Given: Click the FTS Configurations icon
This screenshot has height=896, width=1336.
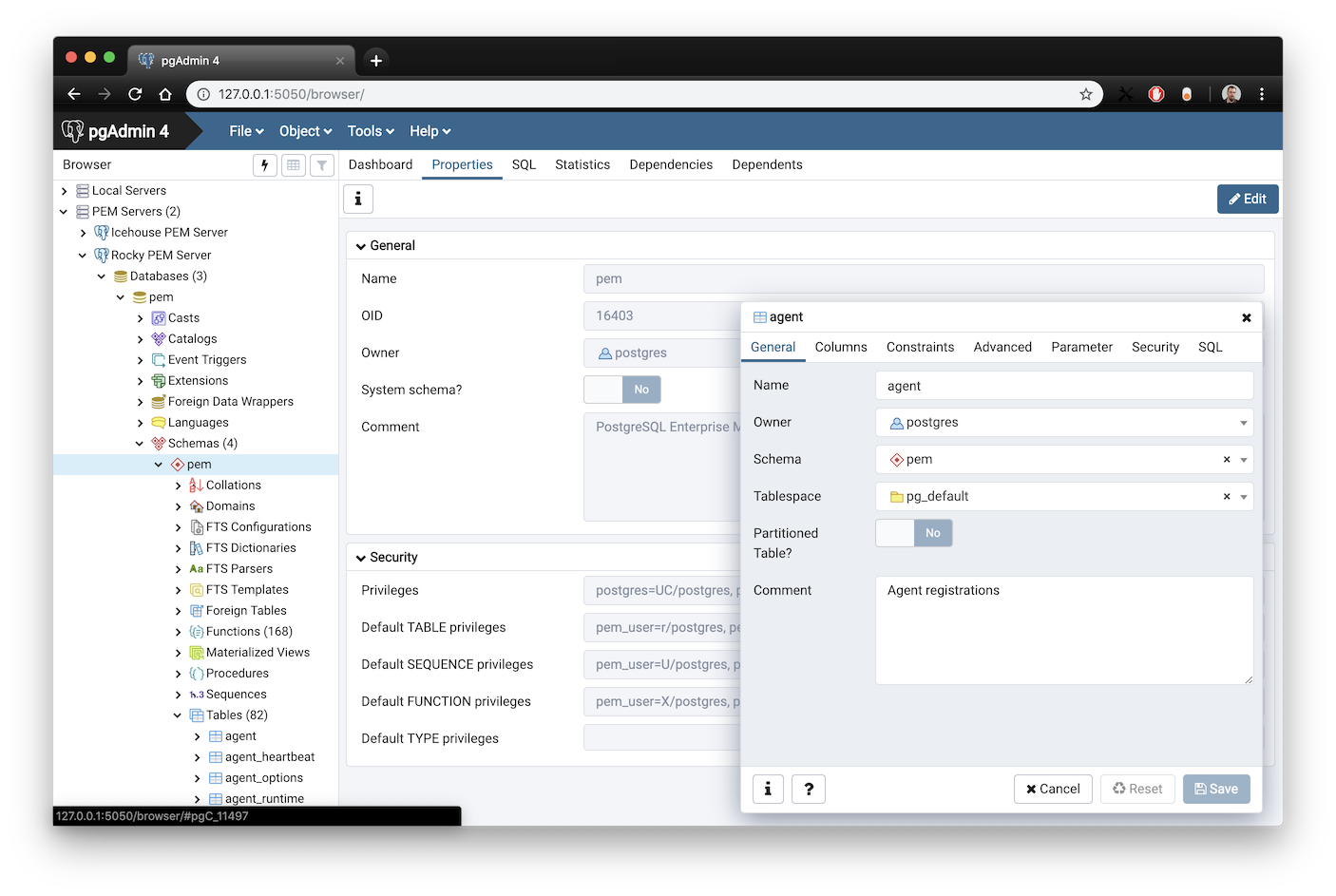Looking at the screenshot, I should click(x=197, y=527).
